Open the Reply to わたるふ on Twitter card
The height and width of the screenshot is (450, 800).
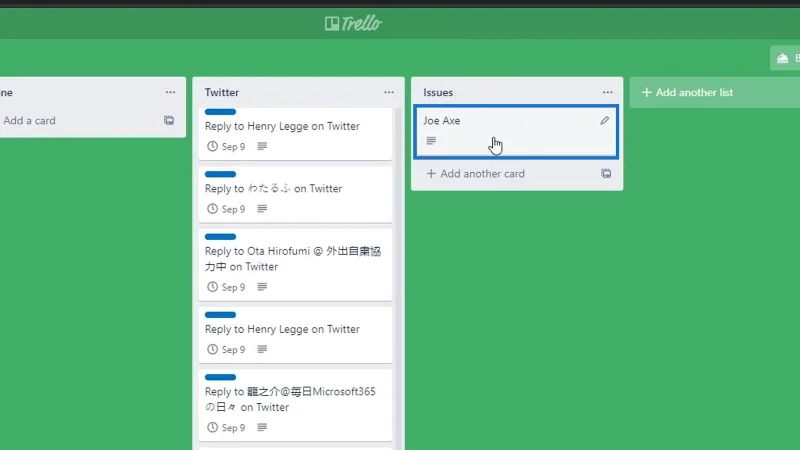[x=295, y=194]
